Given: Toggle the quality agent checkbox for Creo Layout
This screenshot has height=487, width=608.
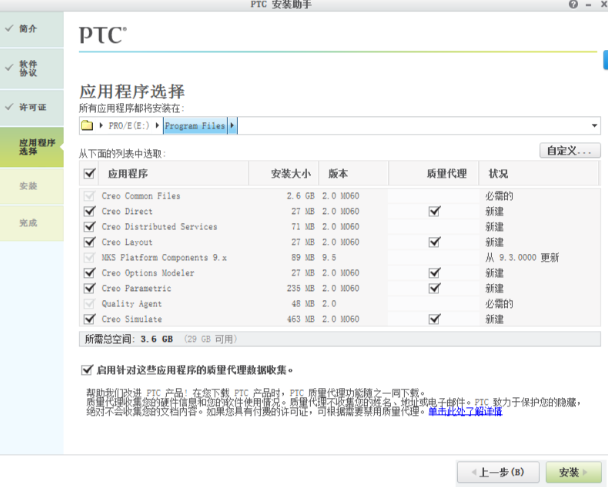Looking at the screenshot, I should pyautogui.click(x=433, y=242).
